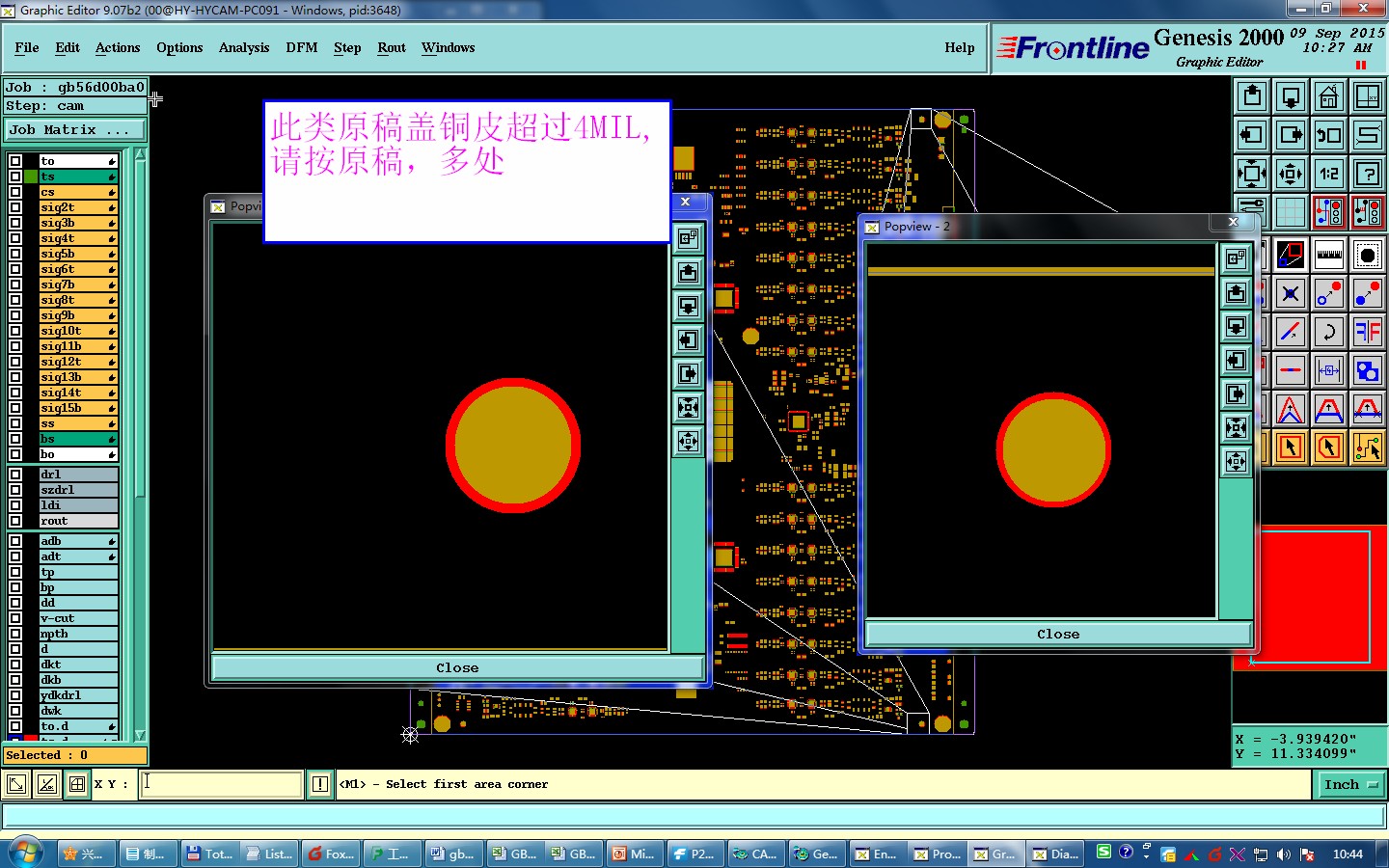Open the File menu
1389x868 pixels.
(27, 47)
